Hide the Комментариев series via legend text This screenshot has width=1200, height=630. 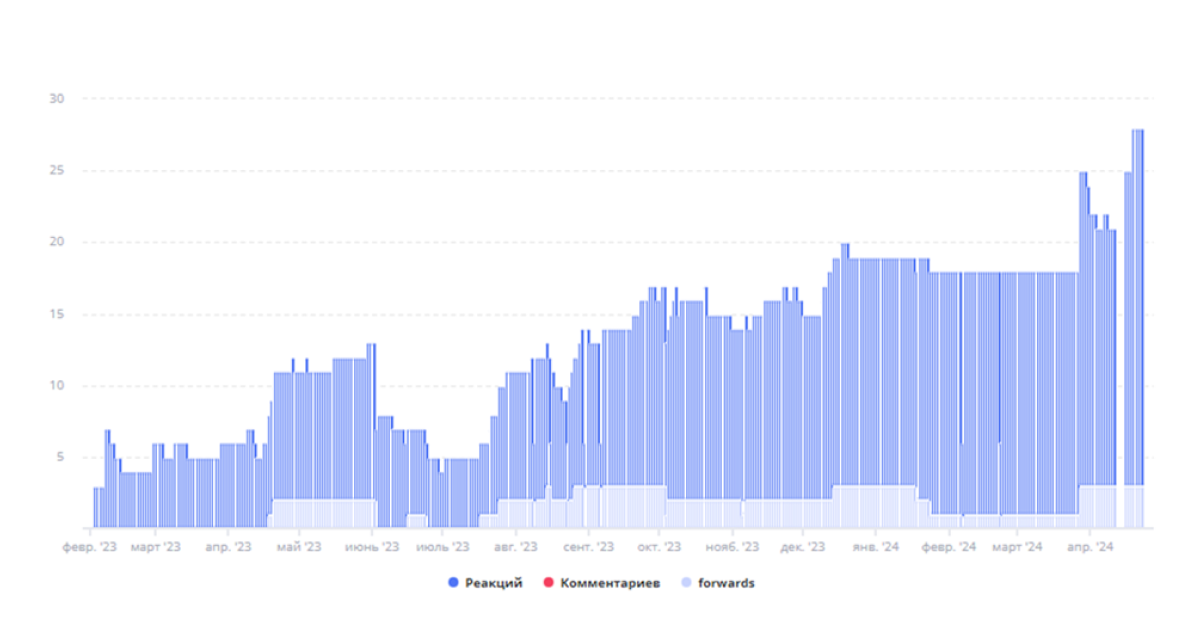[609, 583]
